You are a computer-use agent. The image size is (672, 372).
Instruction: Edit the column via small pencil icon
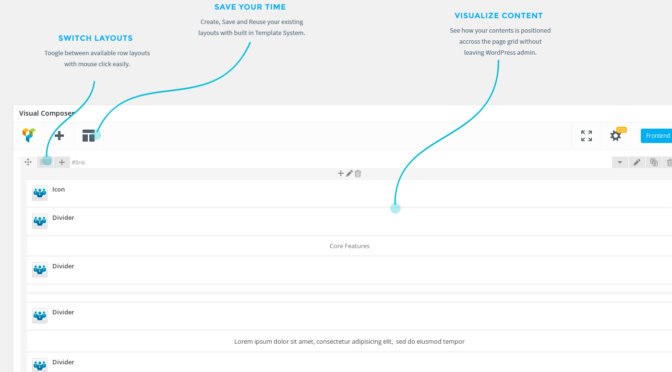349,173
